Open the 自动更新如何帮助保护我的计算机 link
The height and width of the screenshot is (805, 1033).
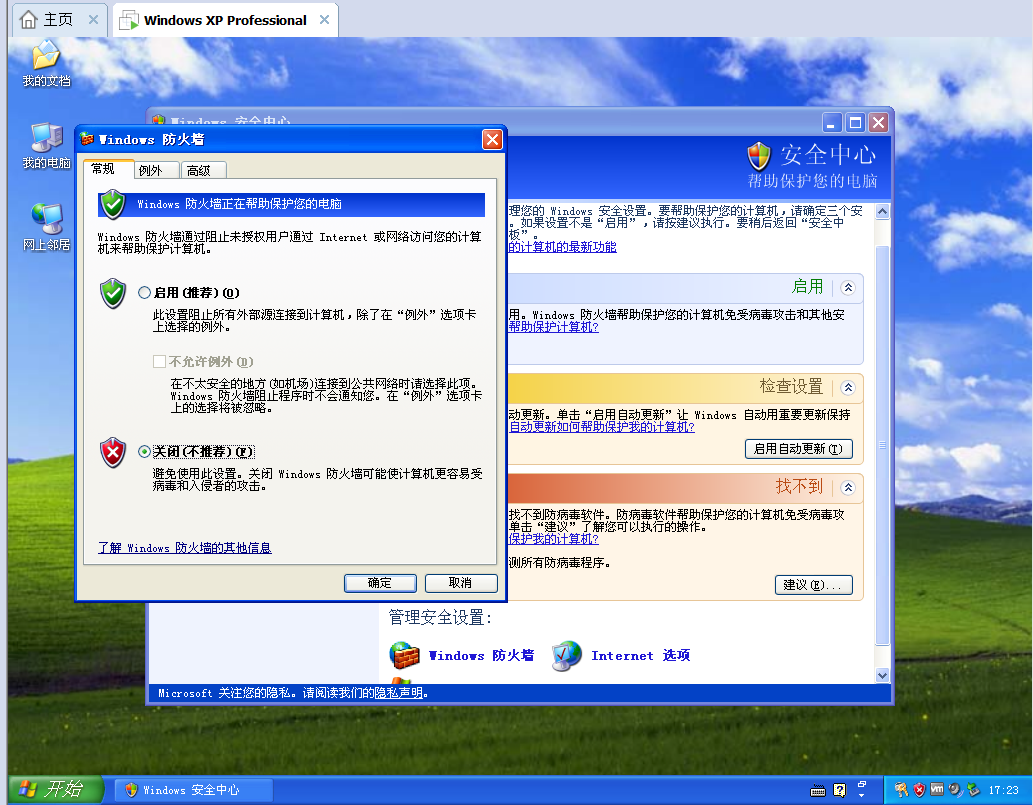pos(601,427)
